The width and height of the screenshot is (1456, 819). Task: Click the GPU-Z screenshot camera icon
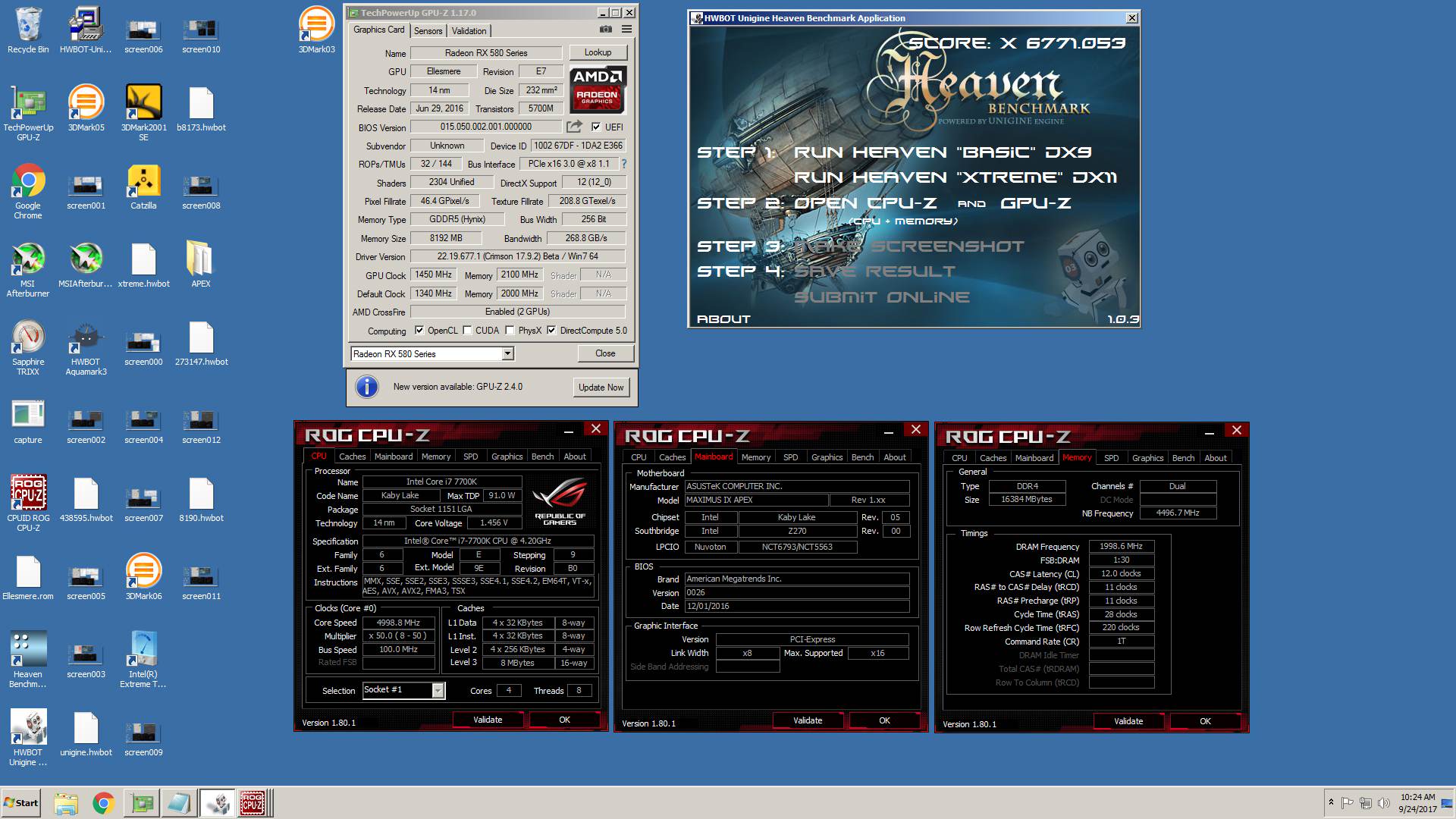pos(605,30)
